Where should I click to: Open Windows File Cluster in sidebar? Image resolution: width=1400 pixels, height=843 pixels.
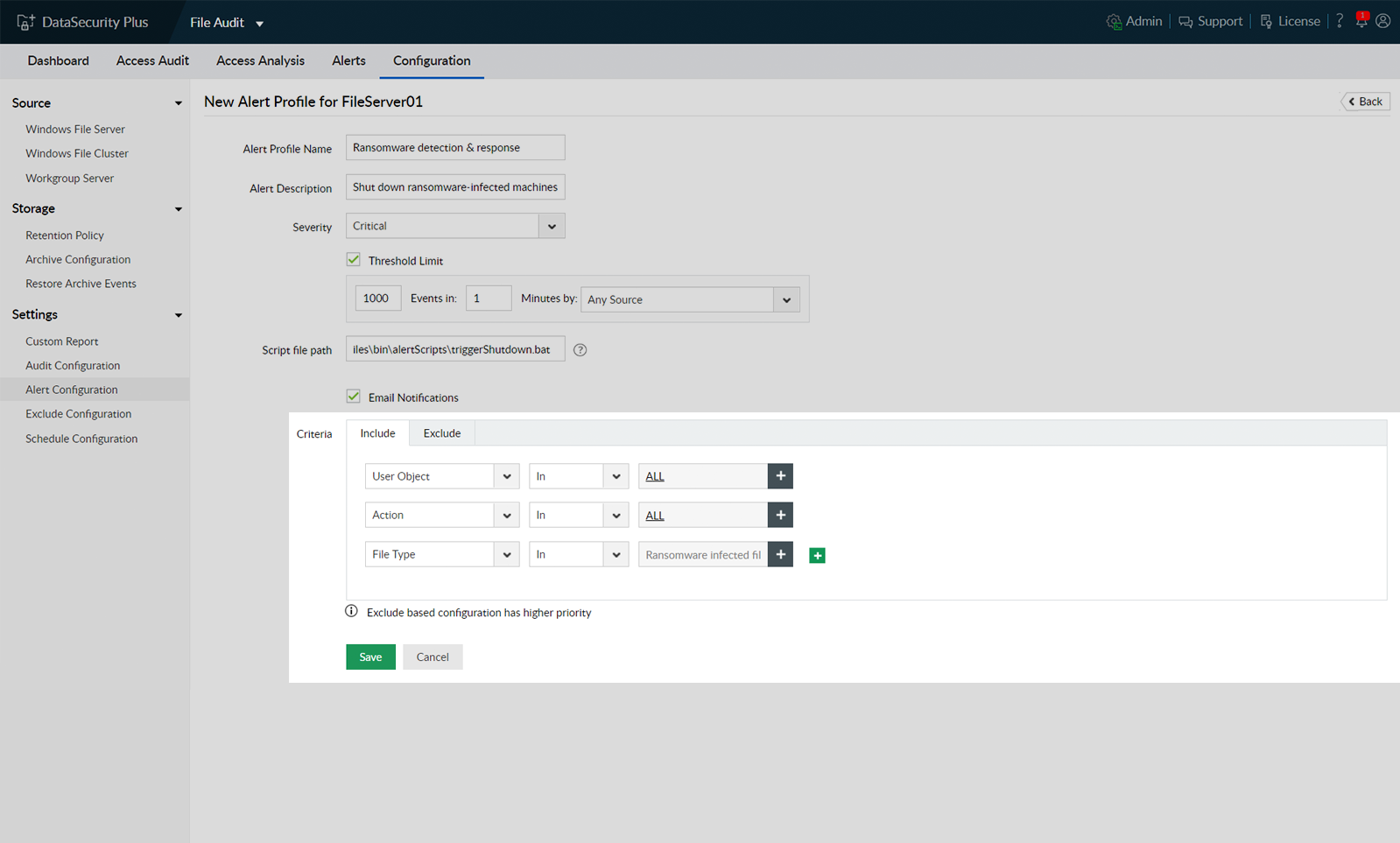77,153
